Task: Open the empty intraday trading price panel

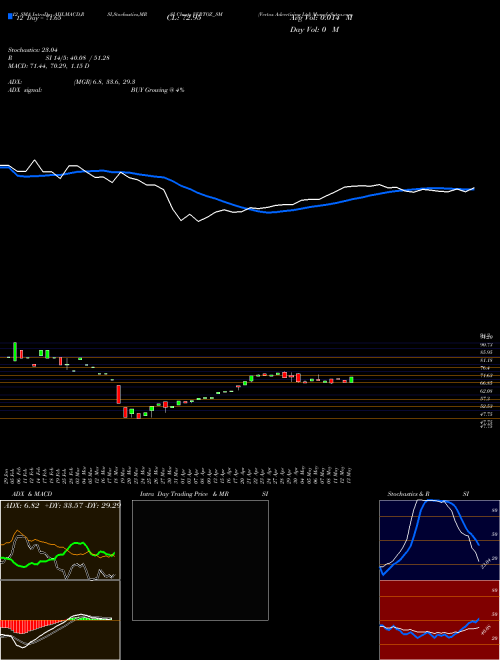Action: click(x=200, y=560)
